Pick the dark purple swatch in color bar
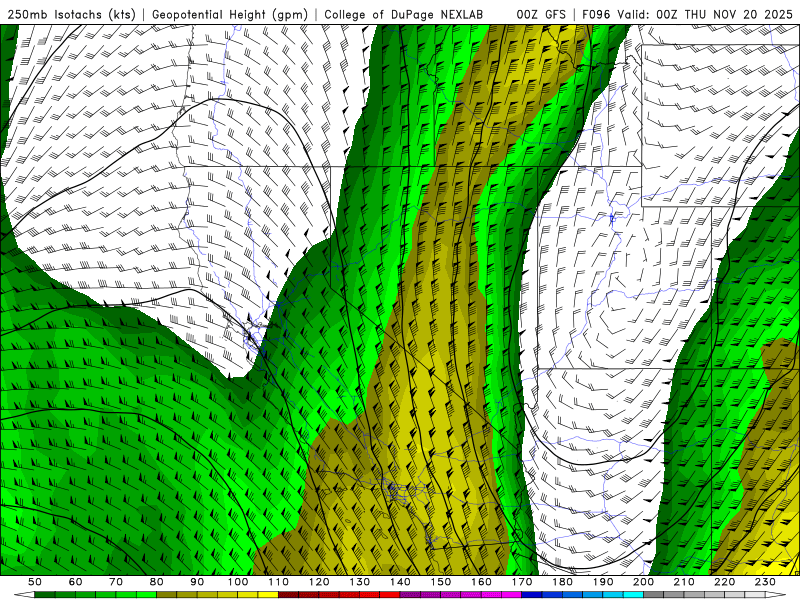The height and width of the screenshot is (600, 800). [x=410, y=594]
